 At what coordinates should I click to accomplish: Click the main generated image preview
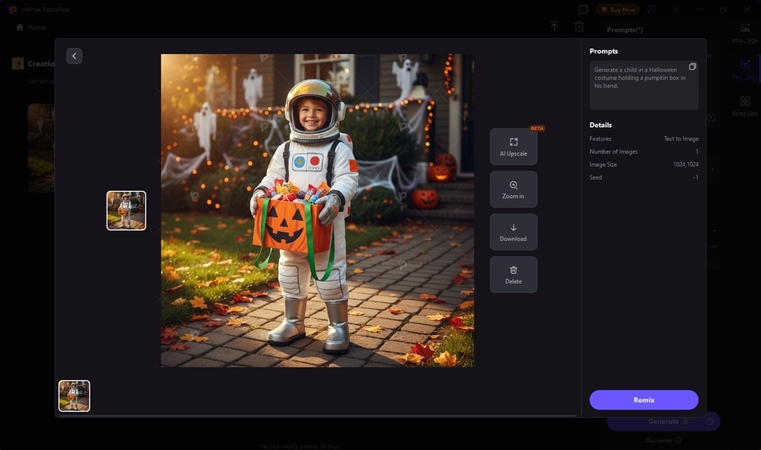click(317, 210)
